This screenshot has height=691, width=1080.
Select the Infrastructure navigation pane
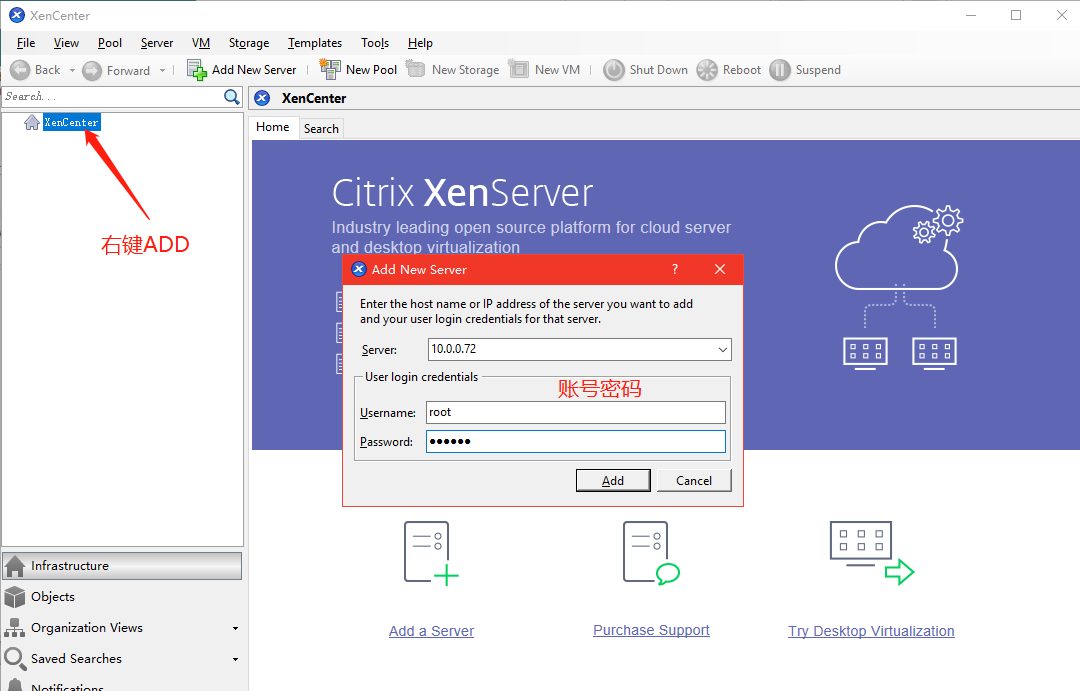[122, 566]
